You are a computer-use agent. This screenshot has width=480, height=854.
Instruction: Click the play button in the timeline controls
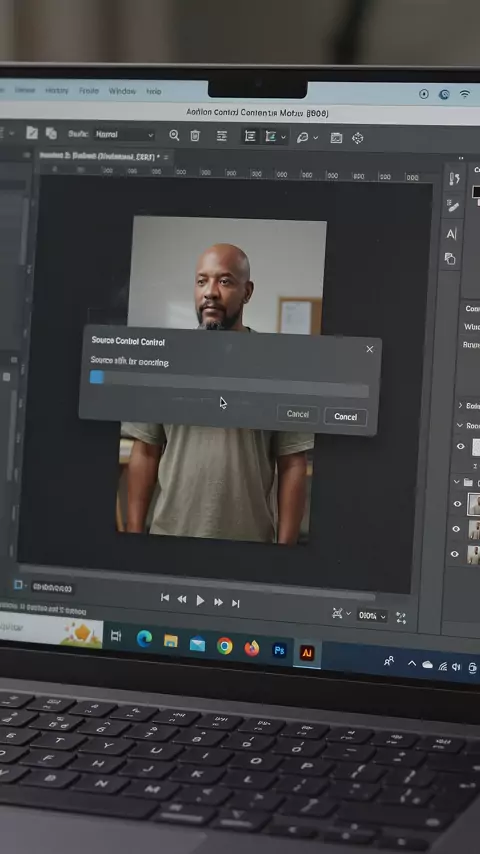pos(200,600)
